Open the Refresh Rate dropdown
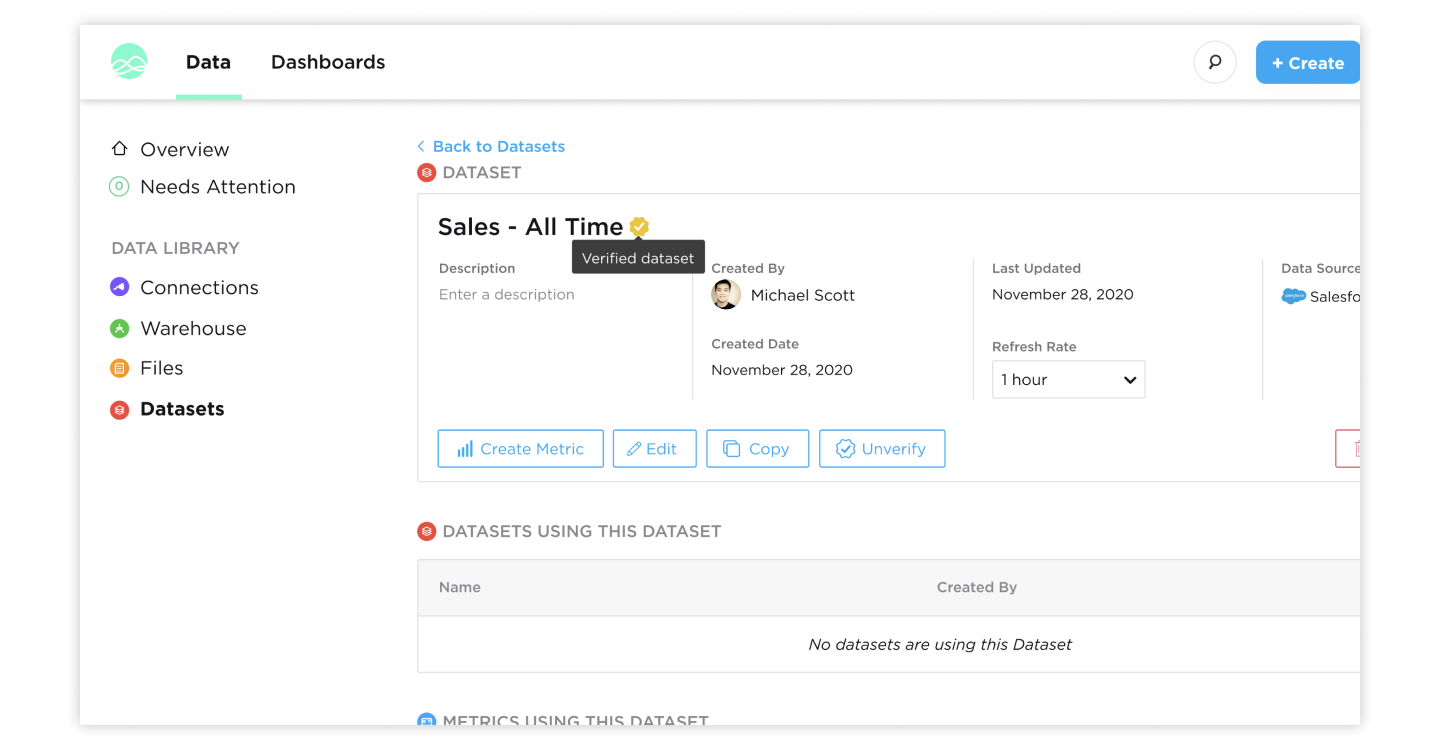The height and width of the screenshot is (754, 1440). point(1068,380)
